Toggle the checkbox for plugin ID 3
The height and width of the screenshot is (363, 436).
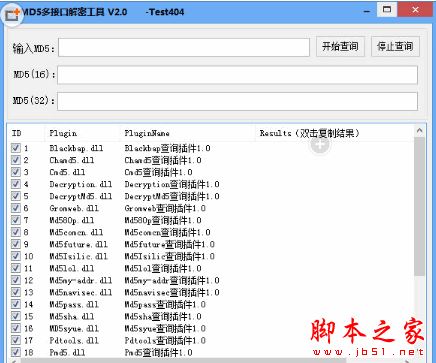tap(16, 172)
